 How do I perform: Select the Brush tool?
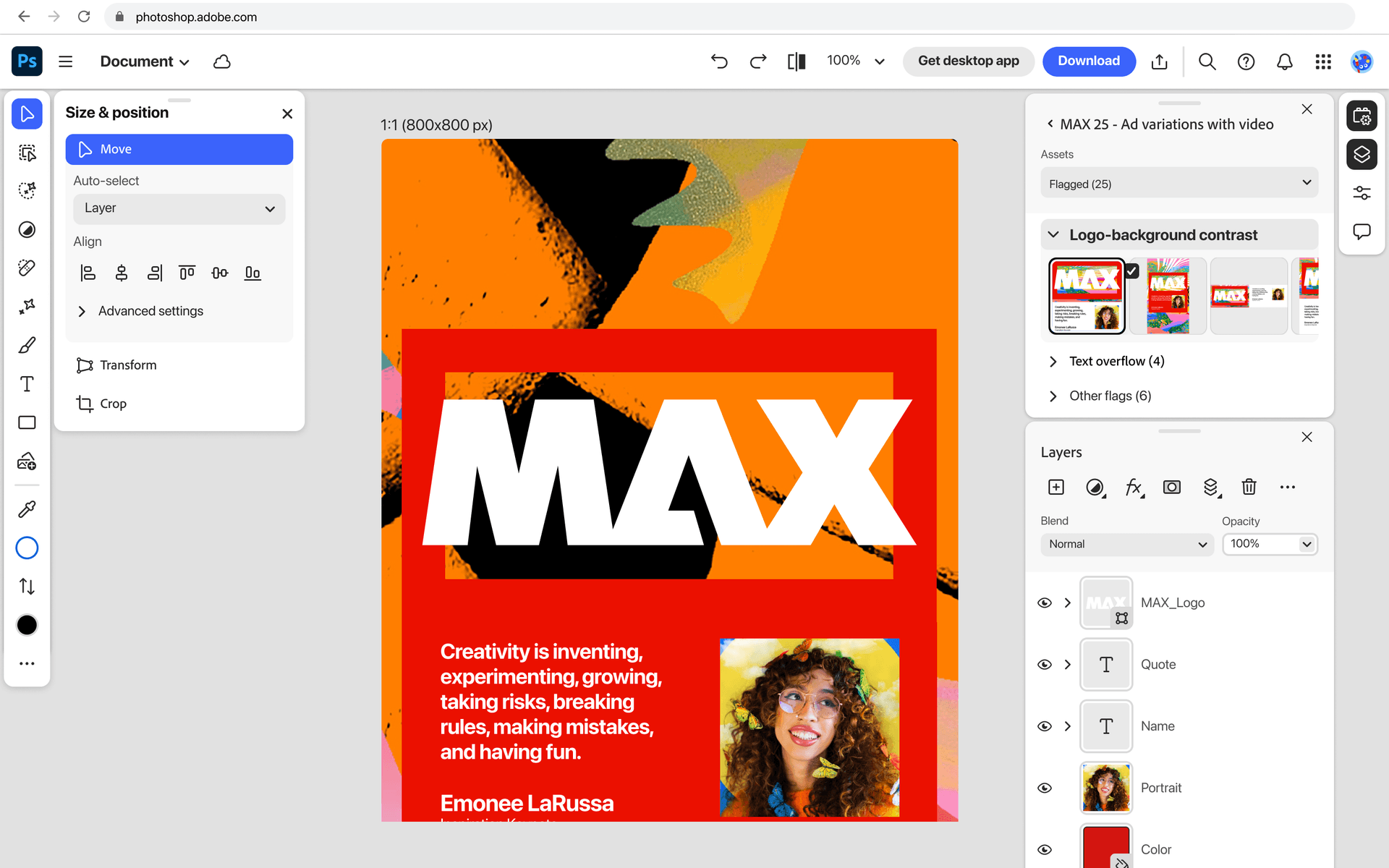click(27, 345)
